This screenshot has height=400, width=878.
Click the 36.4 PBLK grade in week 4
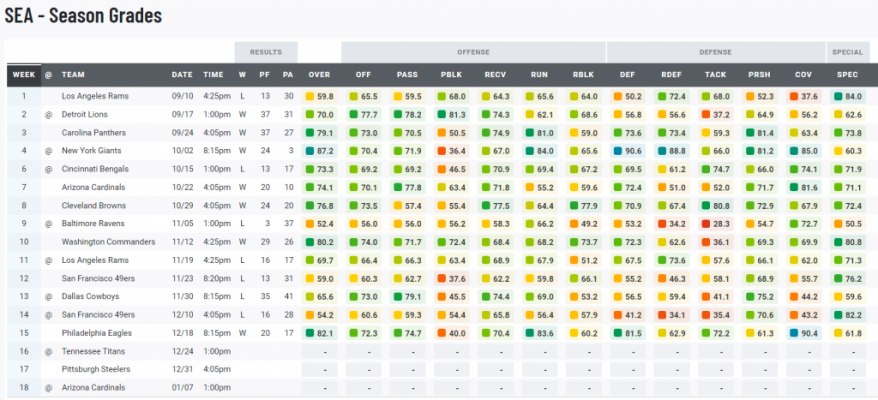pos(451,151)
